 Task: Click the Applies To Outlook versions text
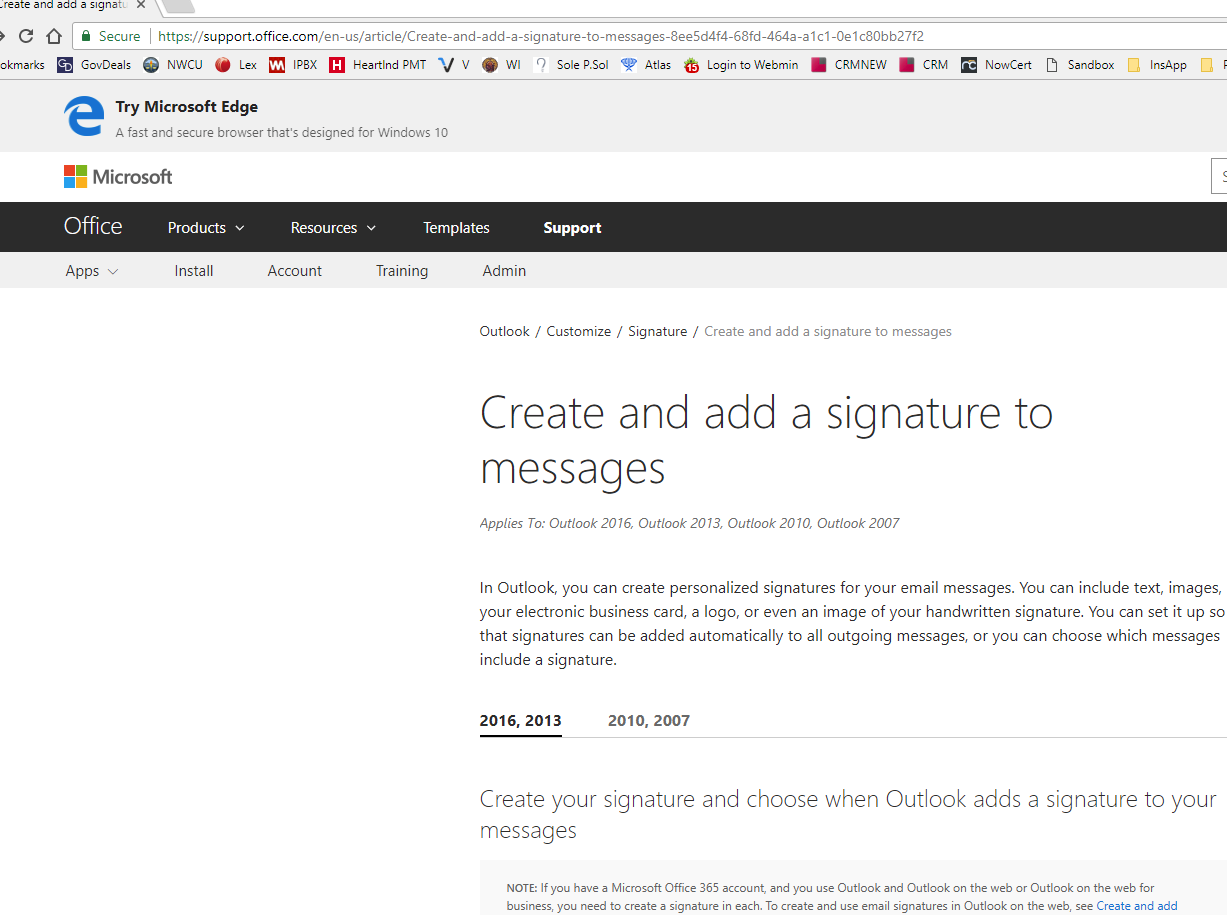coord(689,523)
